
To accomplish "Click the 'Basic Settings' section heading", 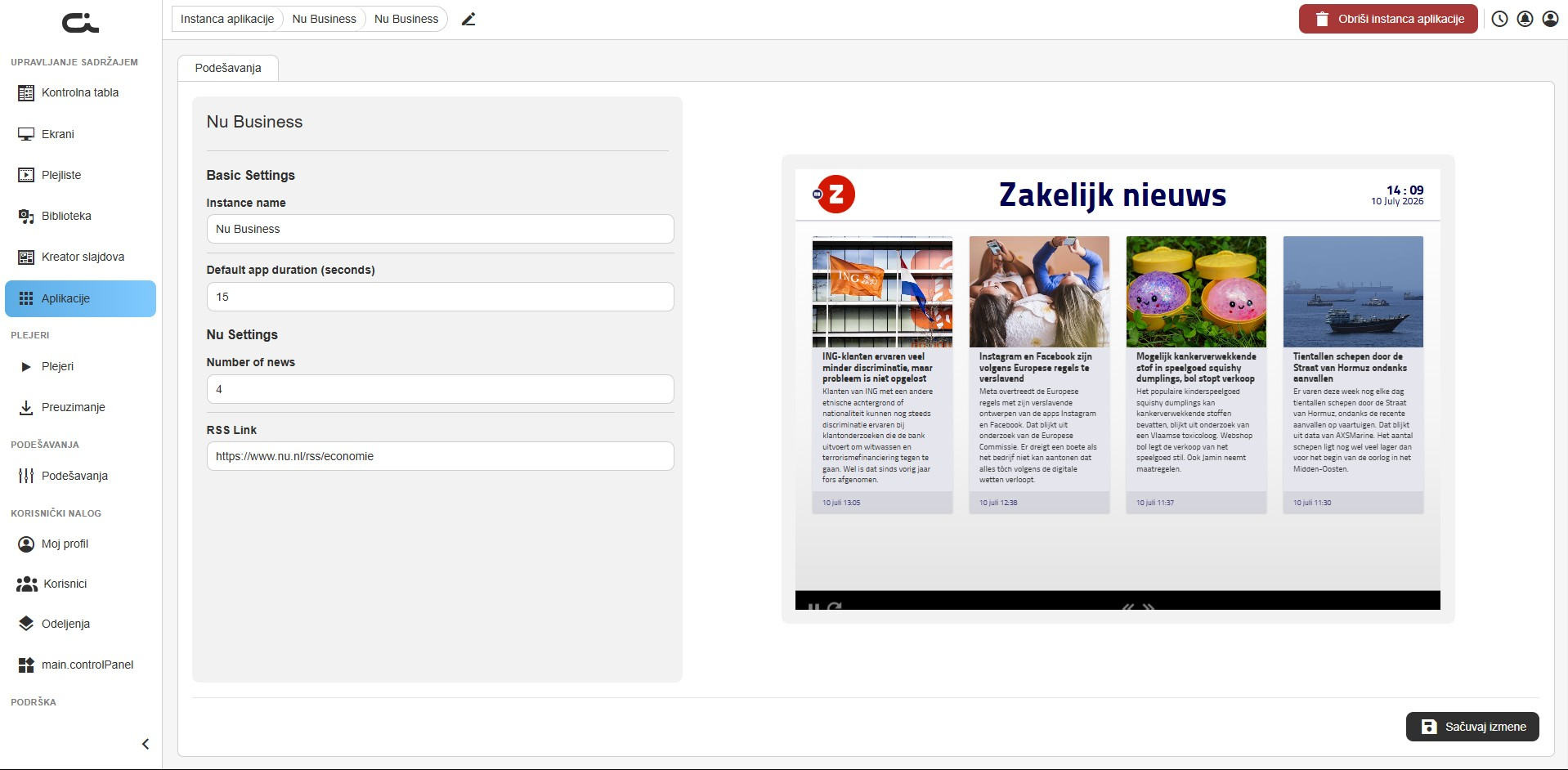I will click(x=250, y=175).
